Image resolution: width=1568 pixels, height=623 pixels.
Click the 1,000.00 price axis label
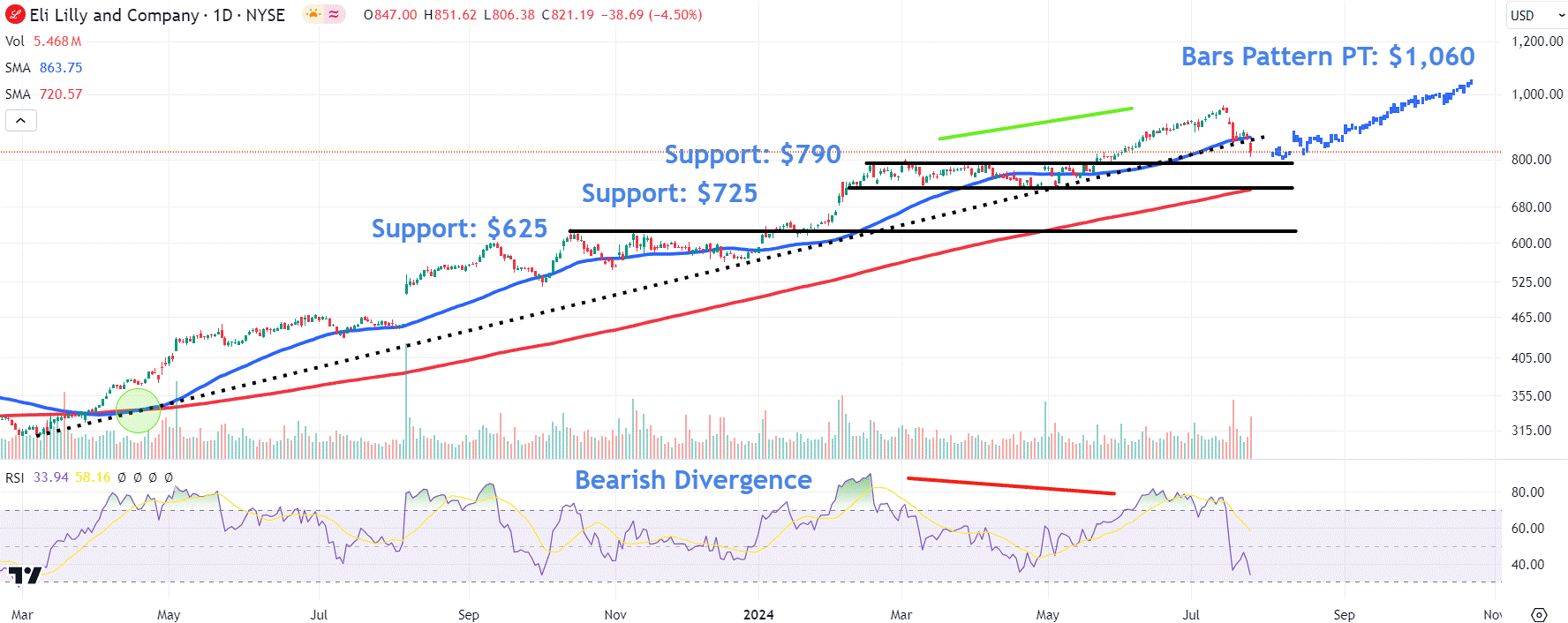click(1537, 94)
